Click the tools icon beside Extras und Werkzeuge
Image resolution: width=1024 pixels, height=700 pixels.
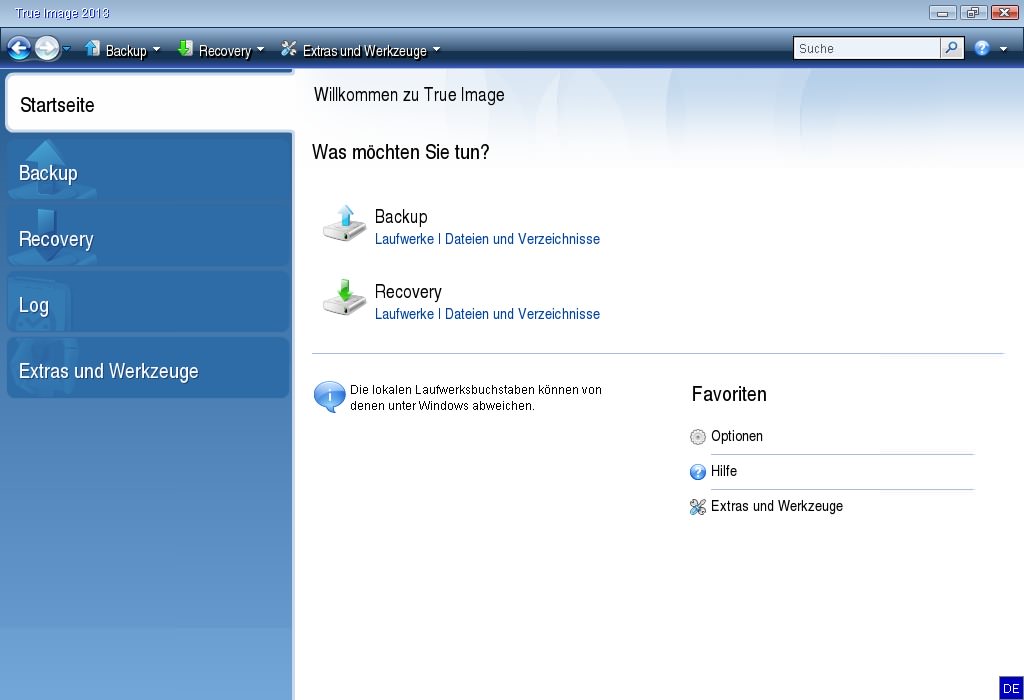coord(697,507)
